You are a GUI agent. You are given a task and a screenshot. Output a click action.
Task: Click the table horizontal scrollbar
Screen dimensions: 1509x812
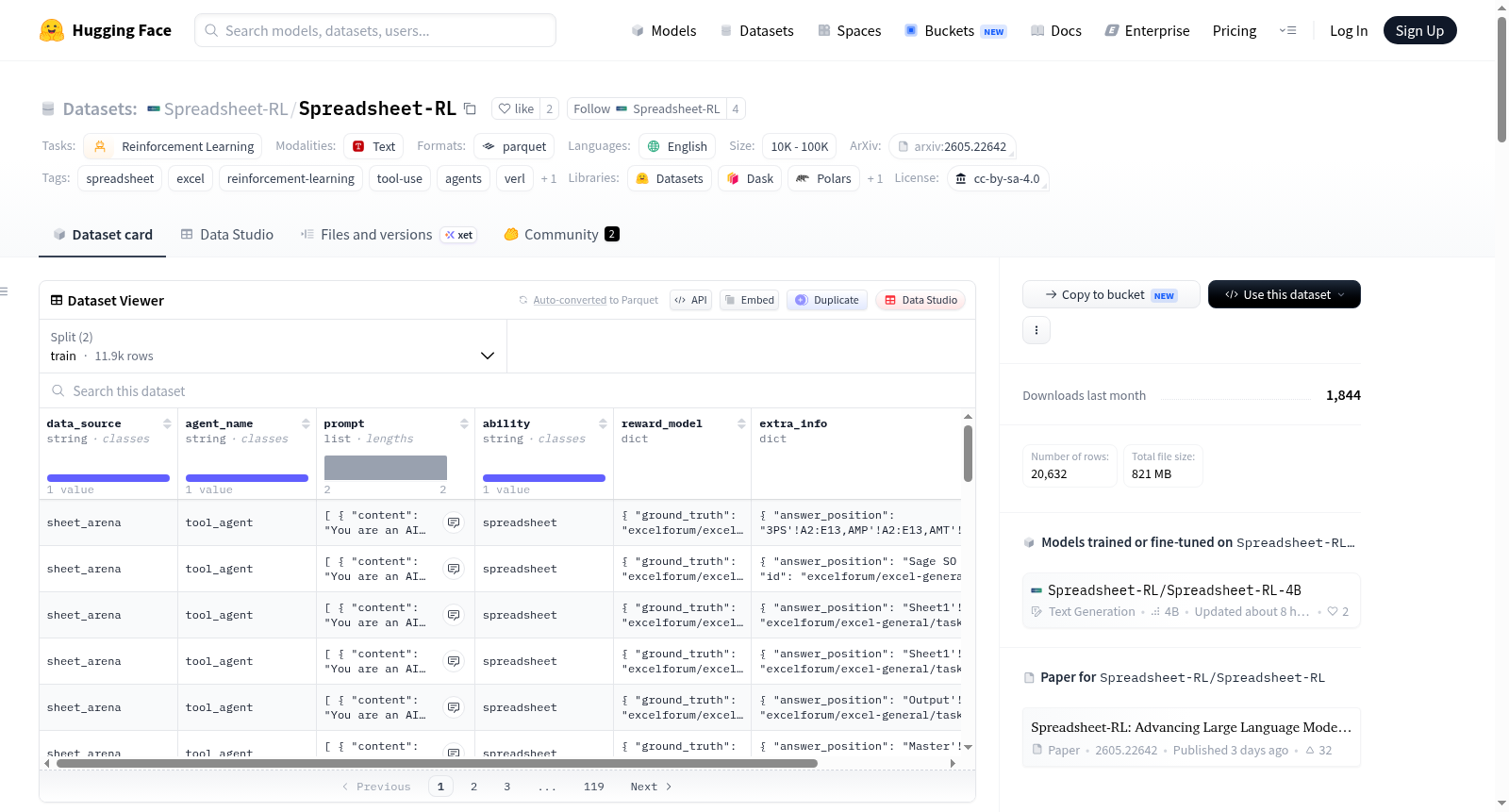[437, 763]
